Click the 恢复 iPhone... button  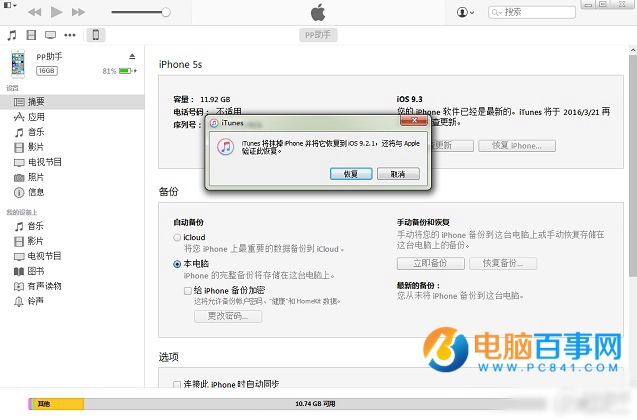tap(517, 146)
